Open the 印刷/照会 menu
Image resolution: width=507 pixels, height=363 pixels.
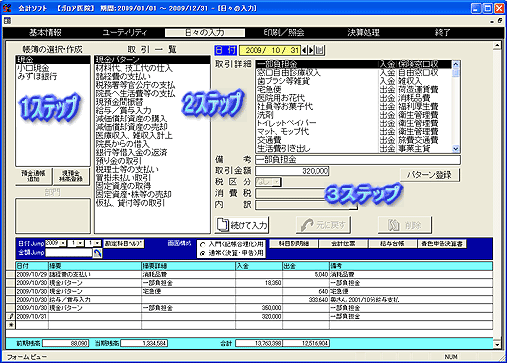click(x=284, y=32)
